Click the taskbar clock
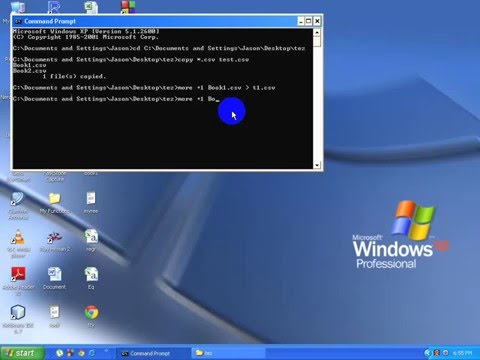This screenshot has width=480, height=360. click(x=463, y=353)
